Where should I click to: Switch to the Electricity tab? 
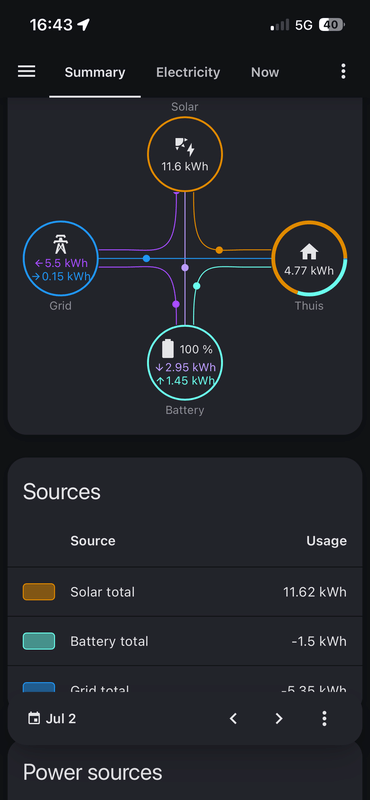(188, 72)
